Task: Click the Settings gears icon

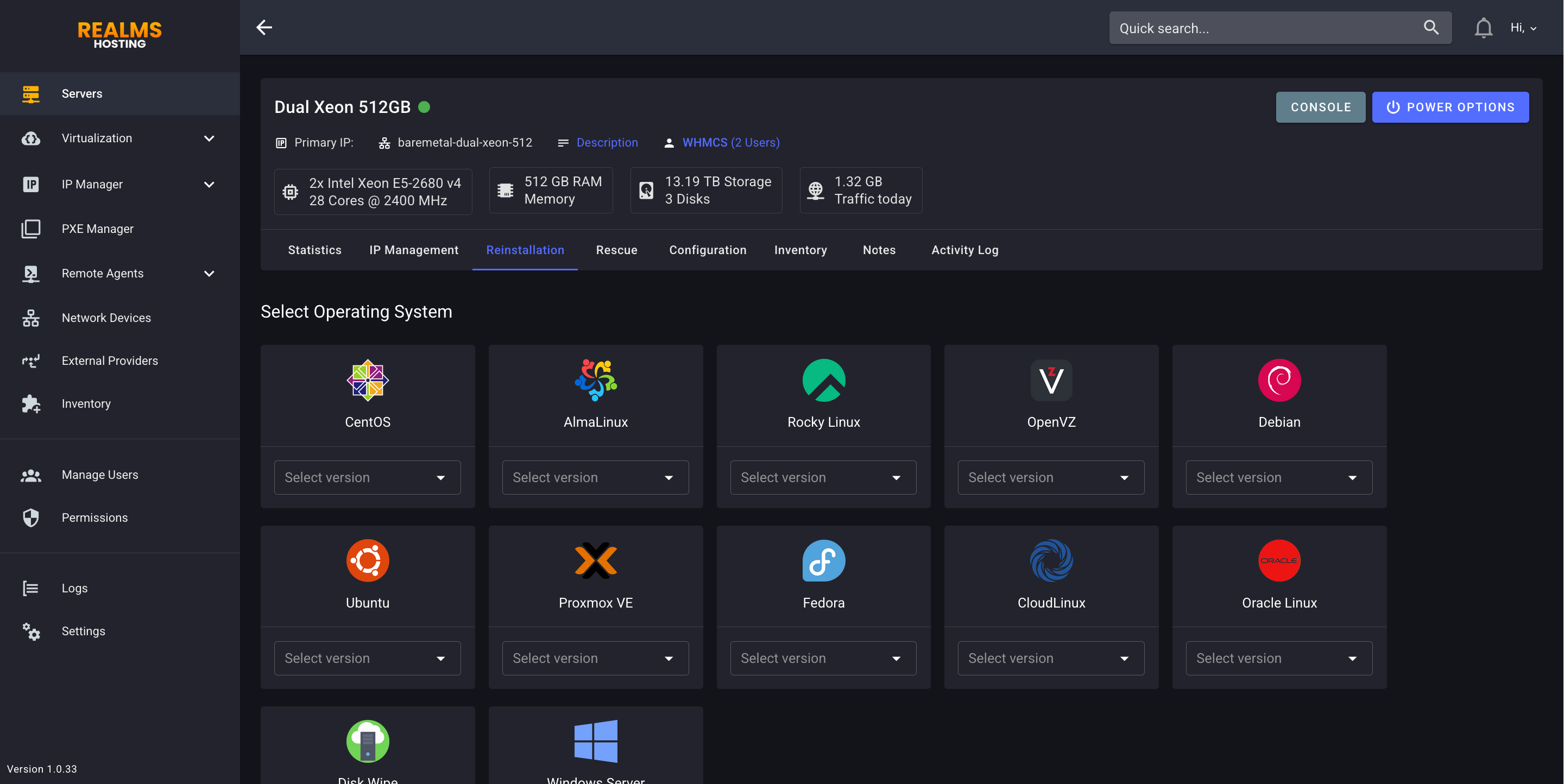Action: (x=31, y=631)
